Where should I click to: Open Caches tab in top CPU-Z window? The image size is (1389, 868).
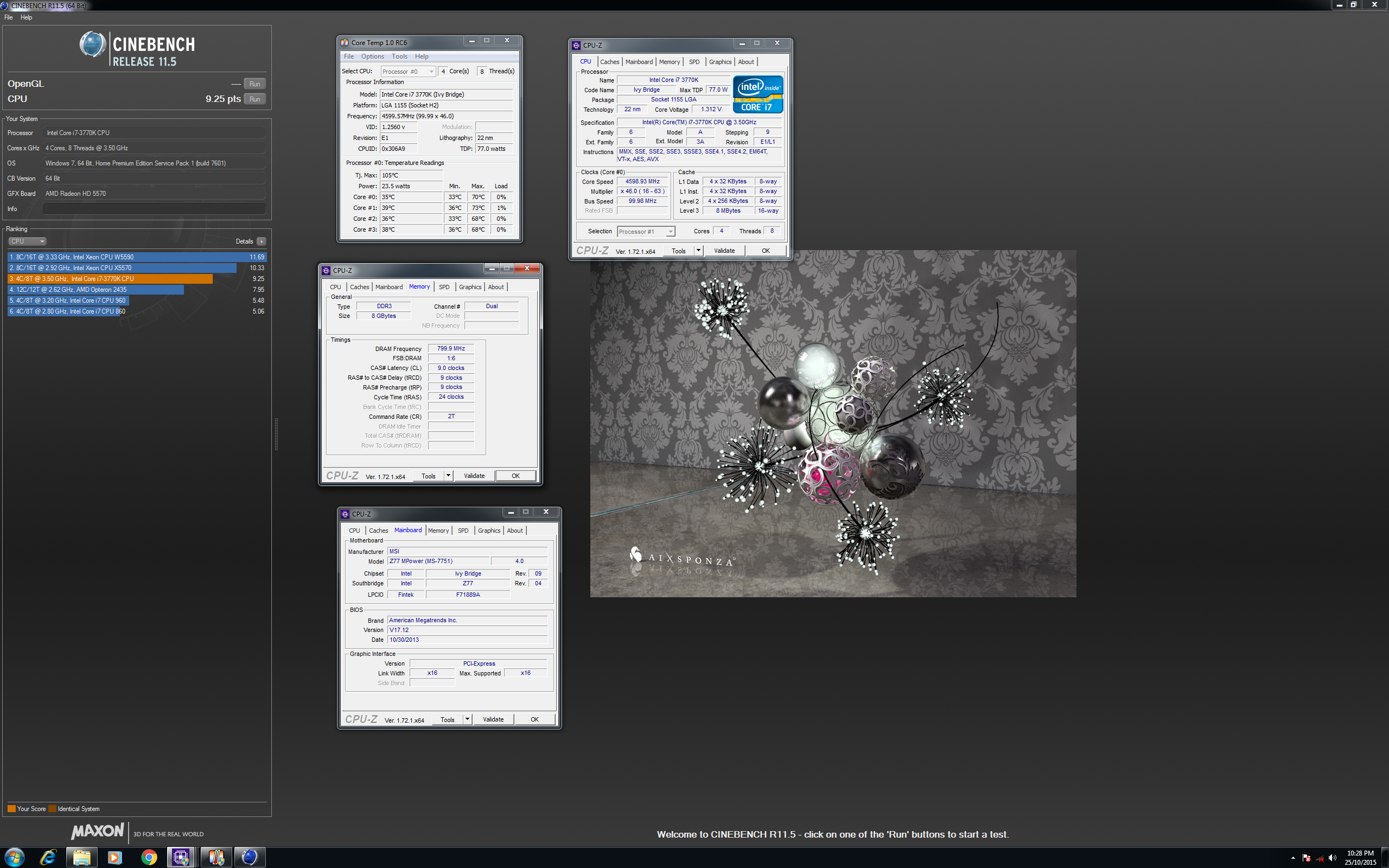coord(609,61)
